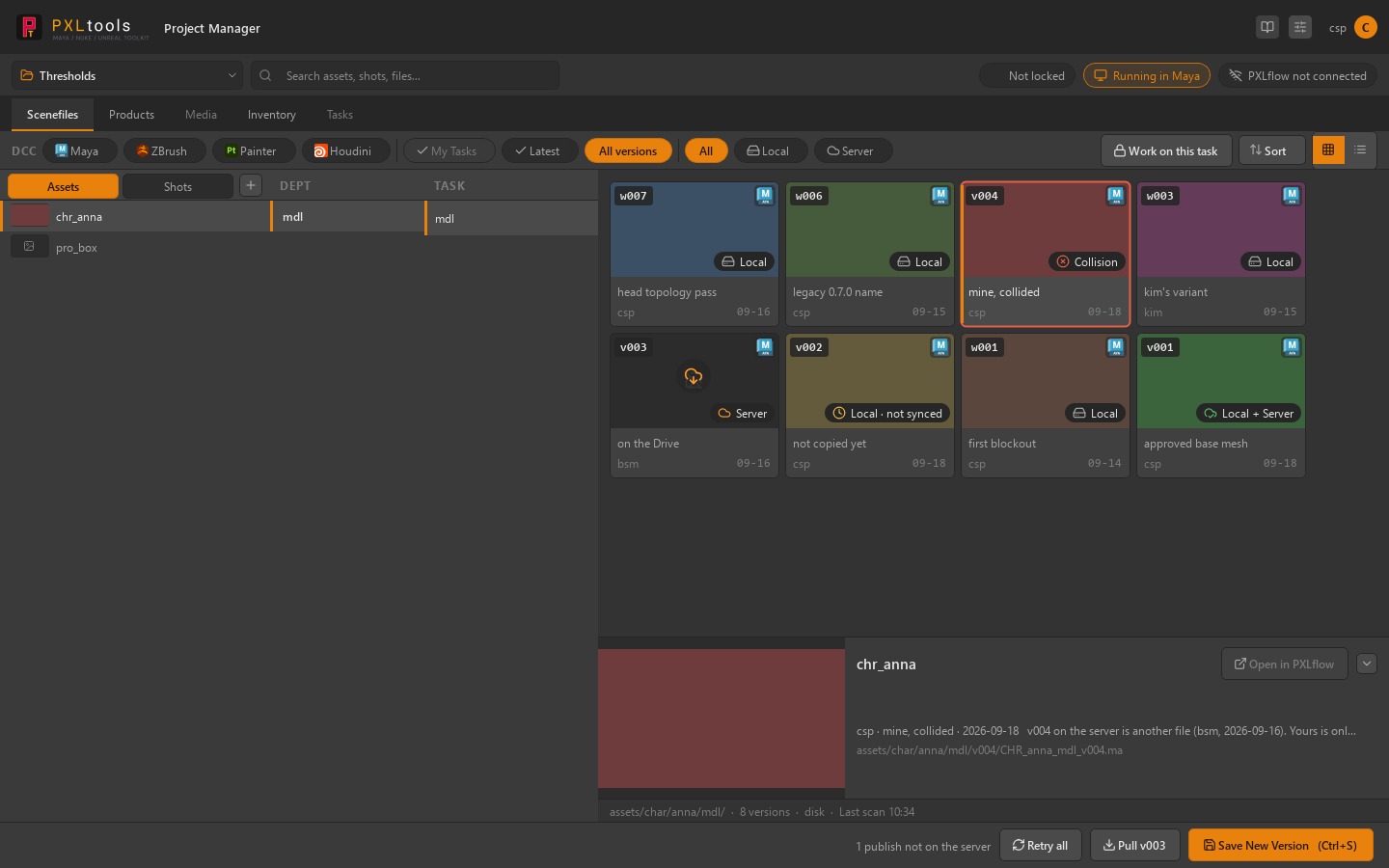Screen dimensions: 1389x868
Task: Toggle the ZBrush DCC filter
Action: pyautogui.click(x=164, y=150)
